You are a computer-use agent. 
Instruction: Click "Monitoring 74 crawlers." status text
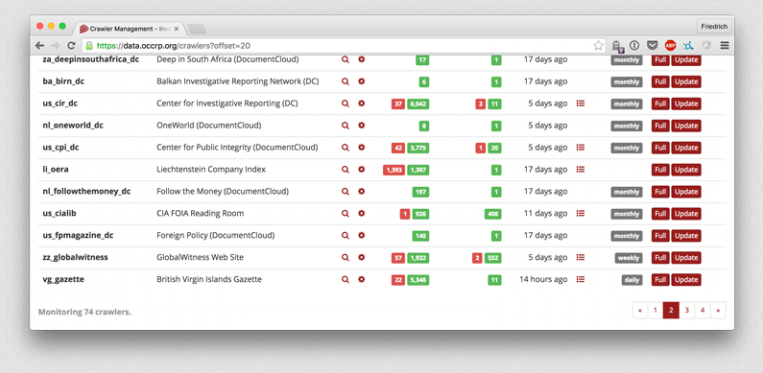click(85, 312)
